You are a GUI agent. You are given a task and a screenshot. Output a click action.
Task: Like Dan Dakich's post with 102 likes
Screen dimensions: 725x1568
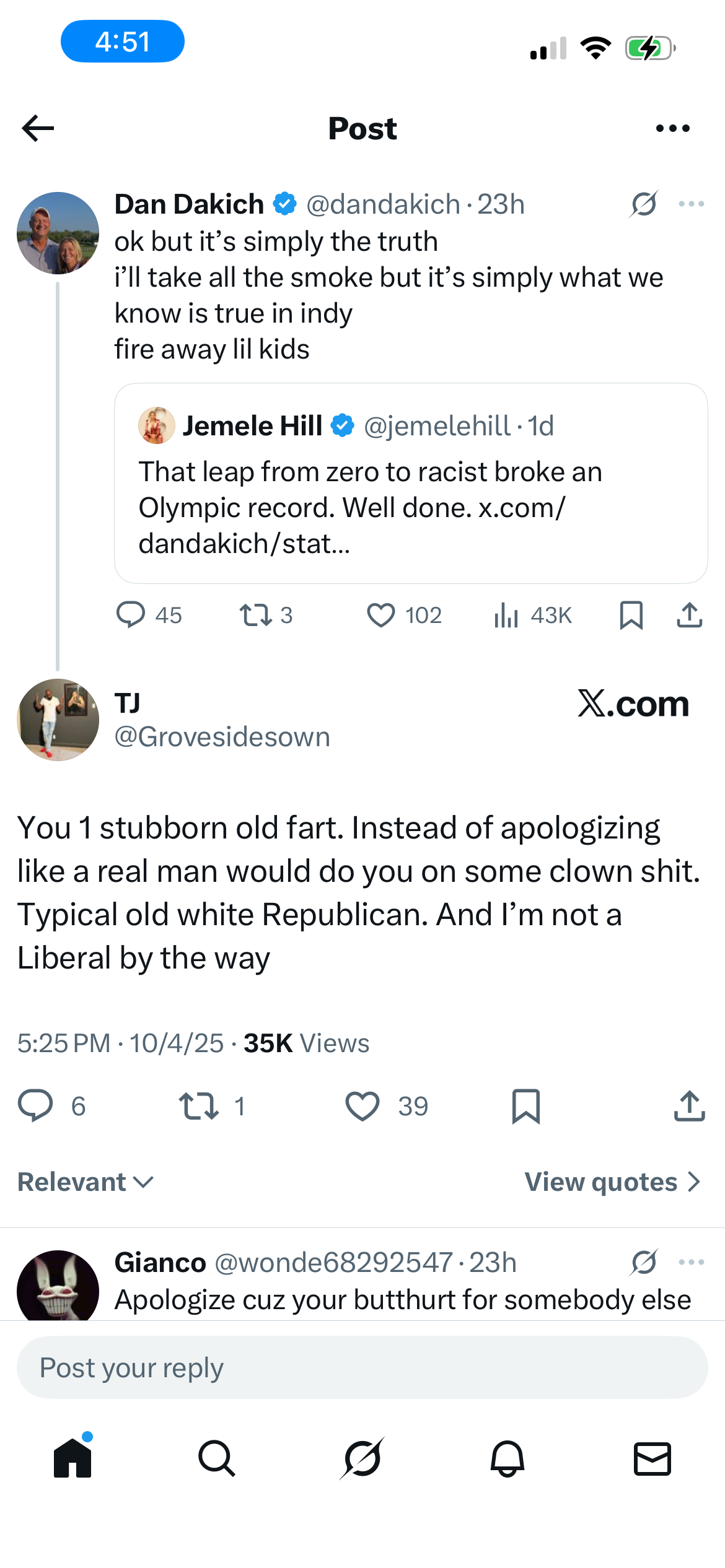(x=381, y=616)
